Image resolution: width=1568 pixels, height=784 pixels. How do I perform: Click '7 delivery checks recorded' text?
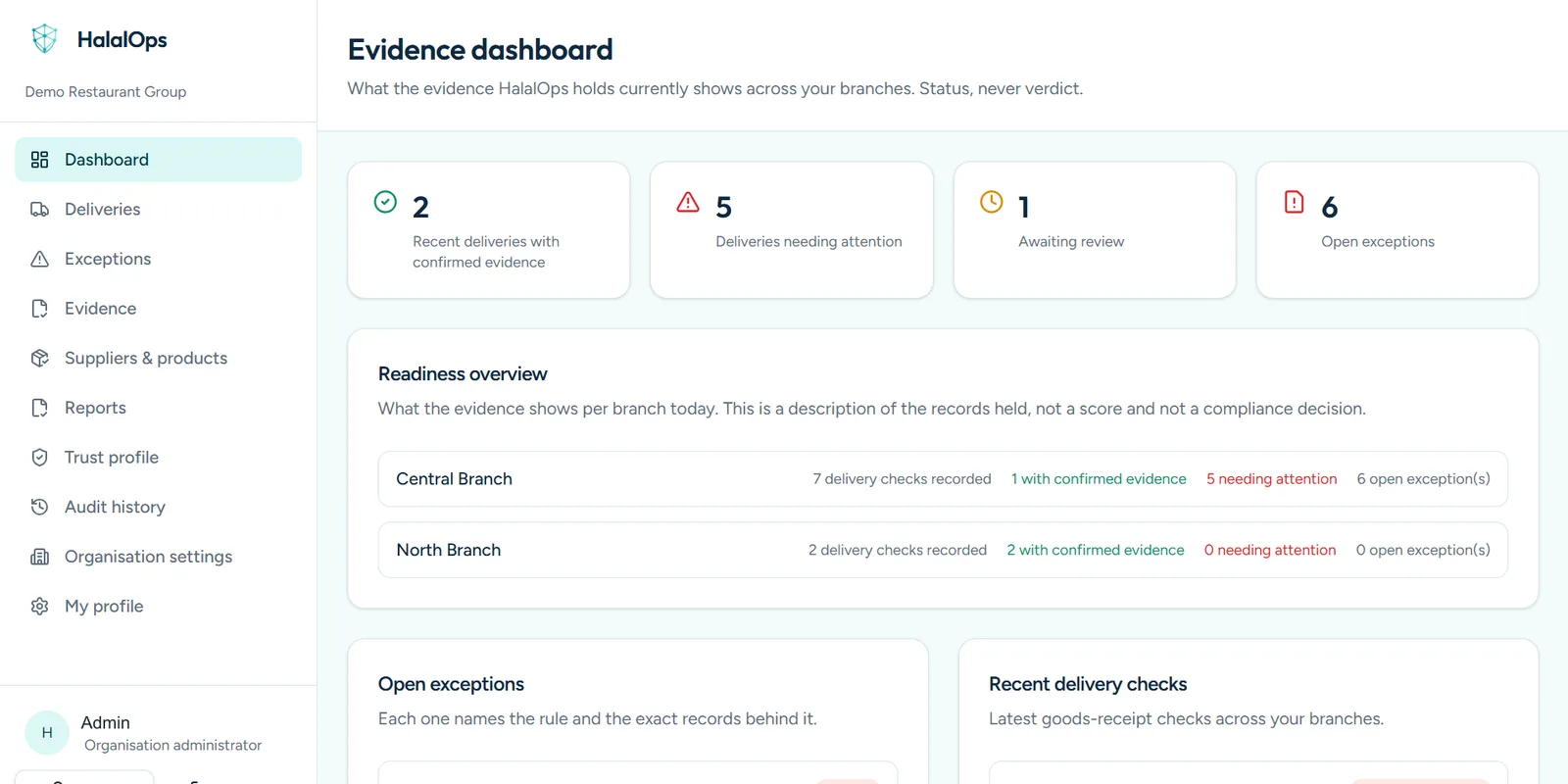tap(902, 479)
